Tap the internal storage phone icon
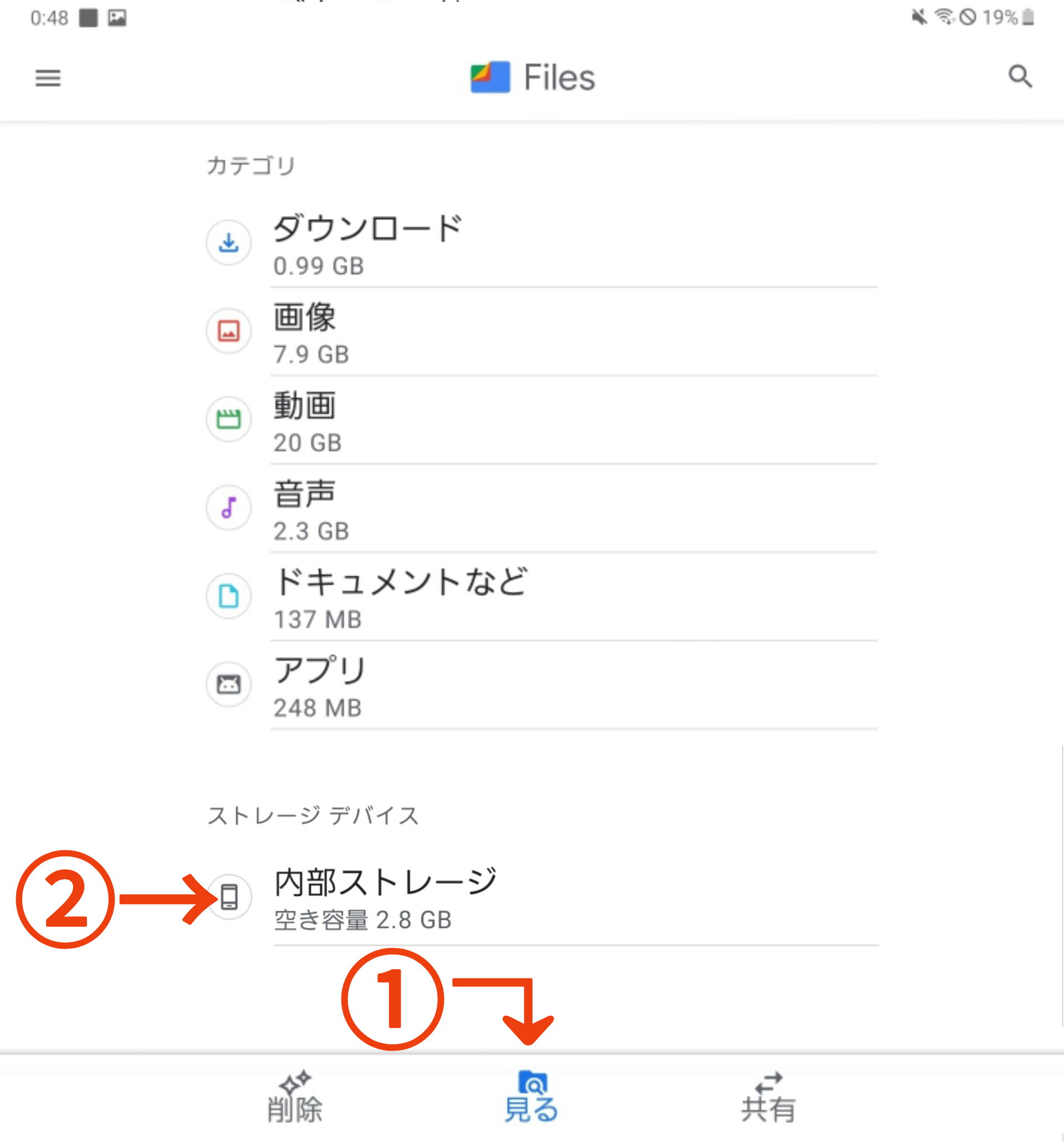Viewport: 1064px width, 1142px height. pos(228,897)
